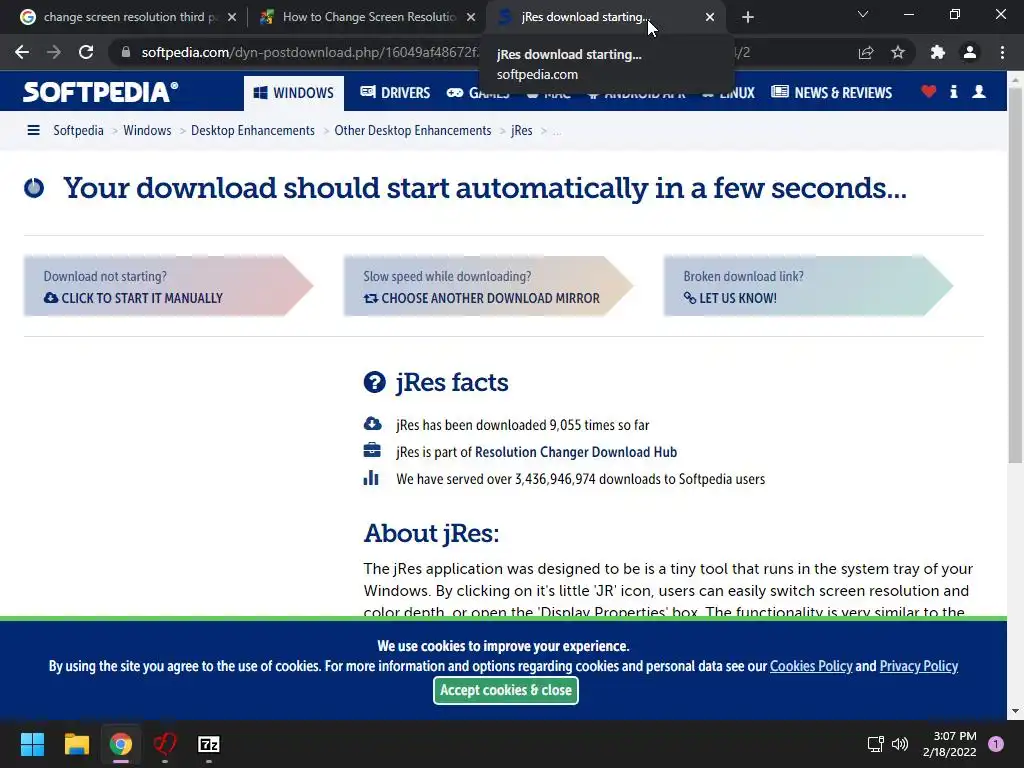
Task: Open a new browser tab with plus
Action: click(748, 17)
